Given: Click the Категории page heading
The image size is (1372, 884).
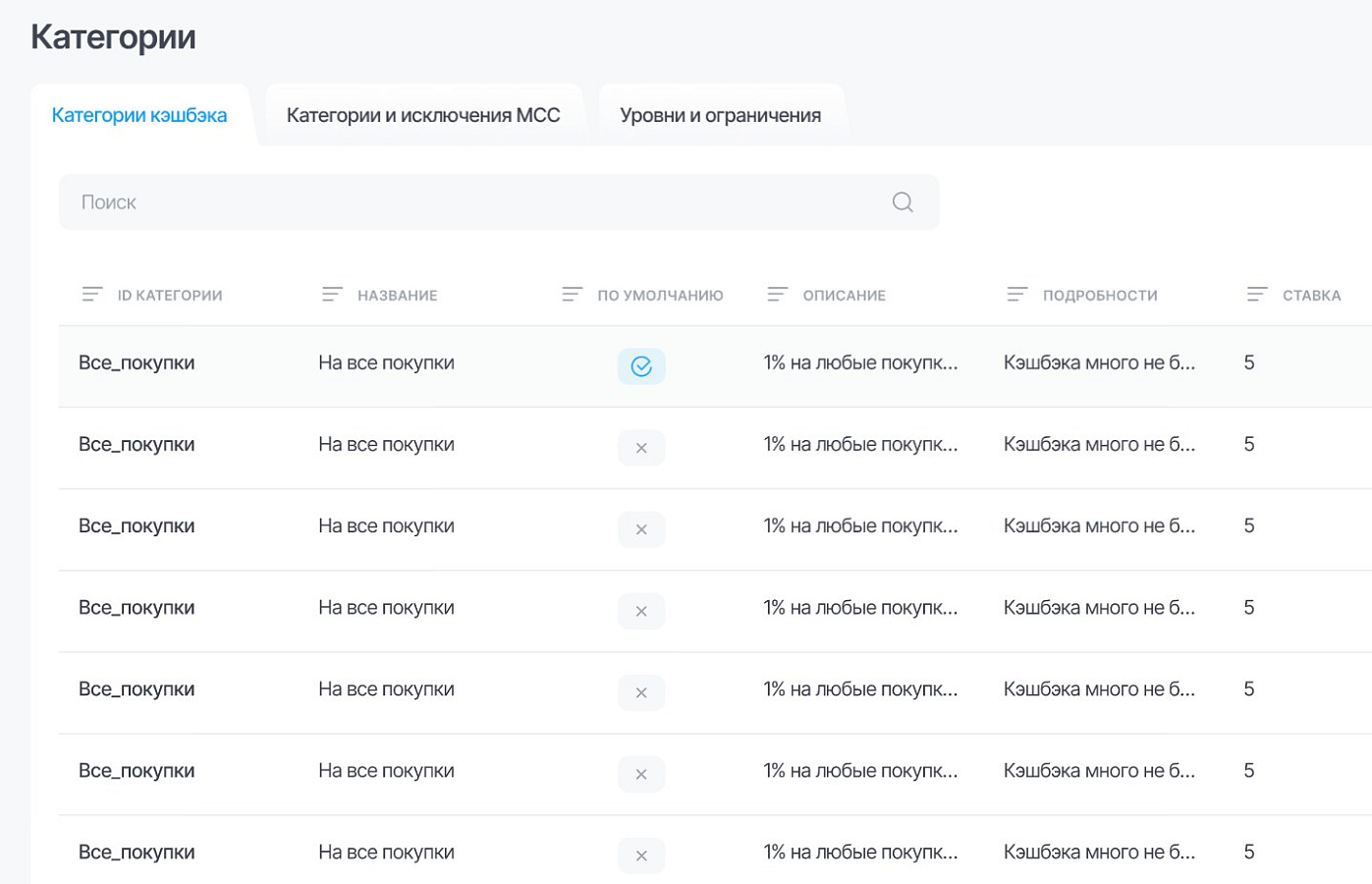Looking at the screenshot, I should pos(113,37).
